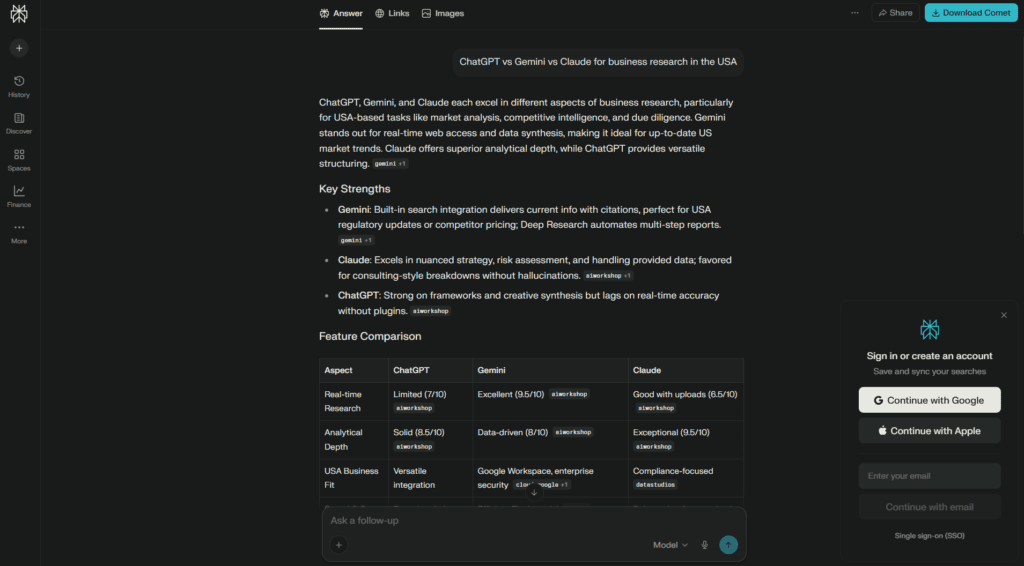Open Finance in the sidebar
The height and width of the screenshot is (566, 1024).
point(19,197)
